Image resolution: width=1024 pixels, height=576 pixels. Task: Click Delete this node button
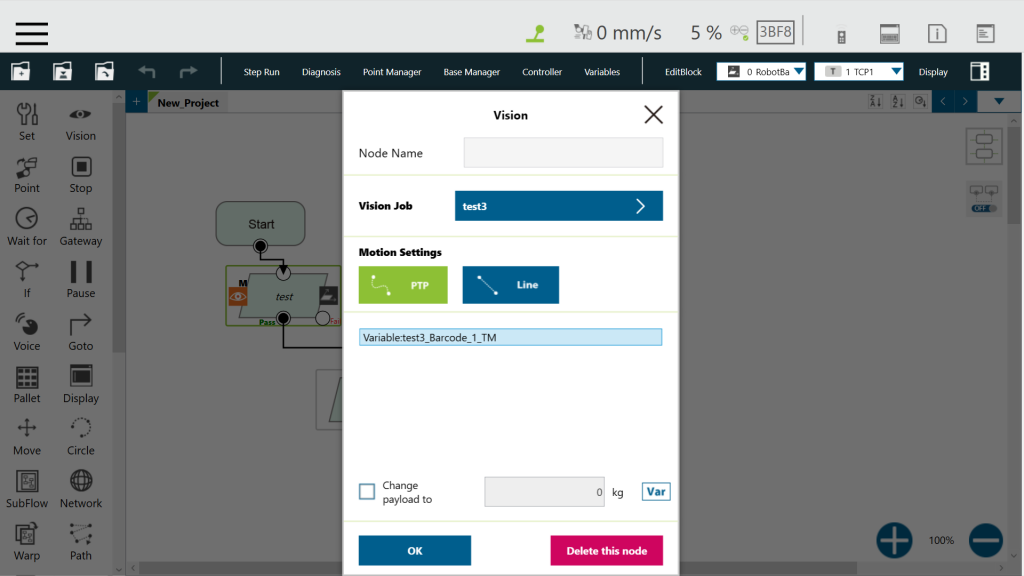pos(606,551)
